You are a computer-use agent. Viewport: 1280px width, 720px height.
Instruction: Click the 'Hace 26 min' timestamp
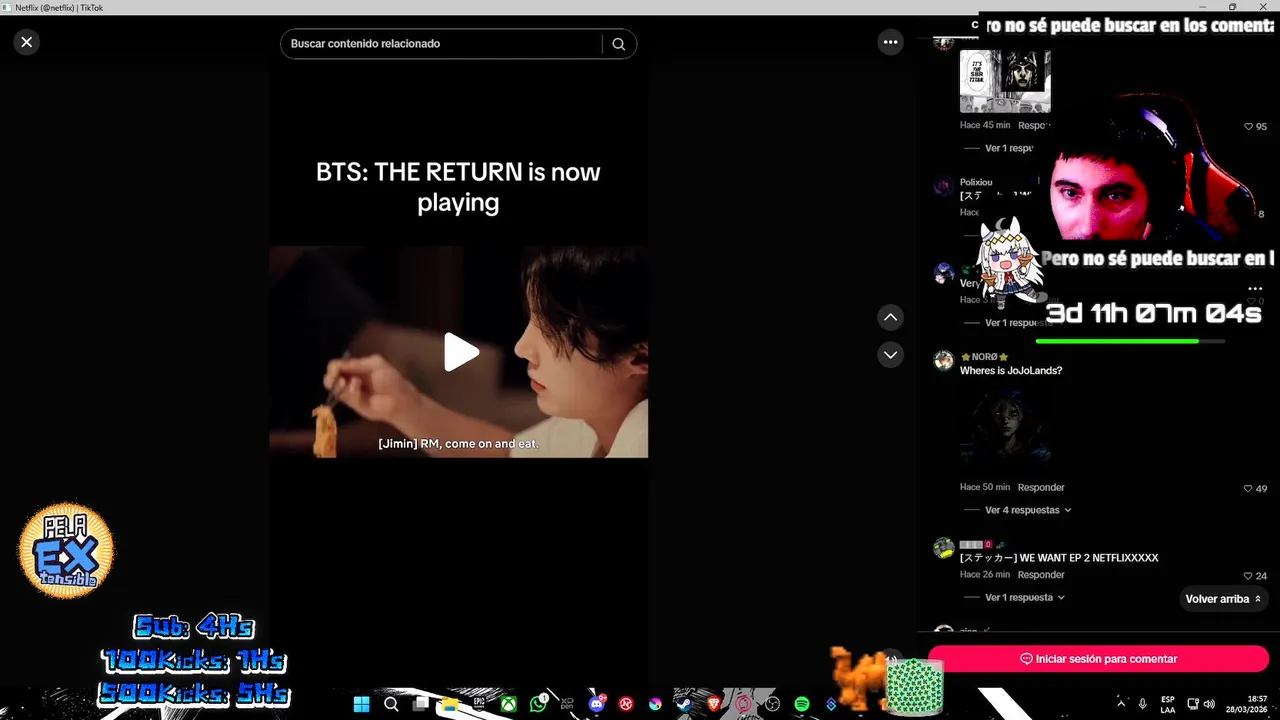click(x=984, y=575)
